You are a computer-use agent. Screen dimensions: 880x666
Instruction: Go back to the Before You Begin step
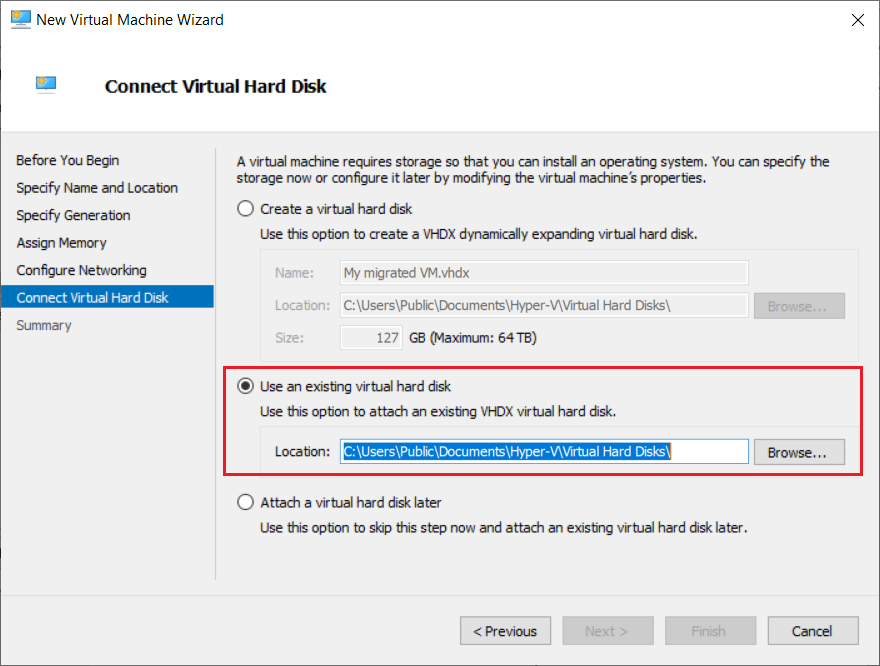67,160
